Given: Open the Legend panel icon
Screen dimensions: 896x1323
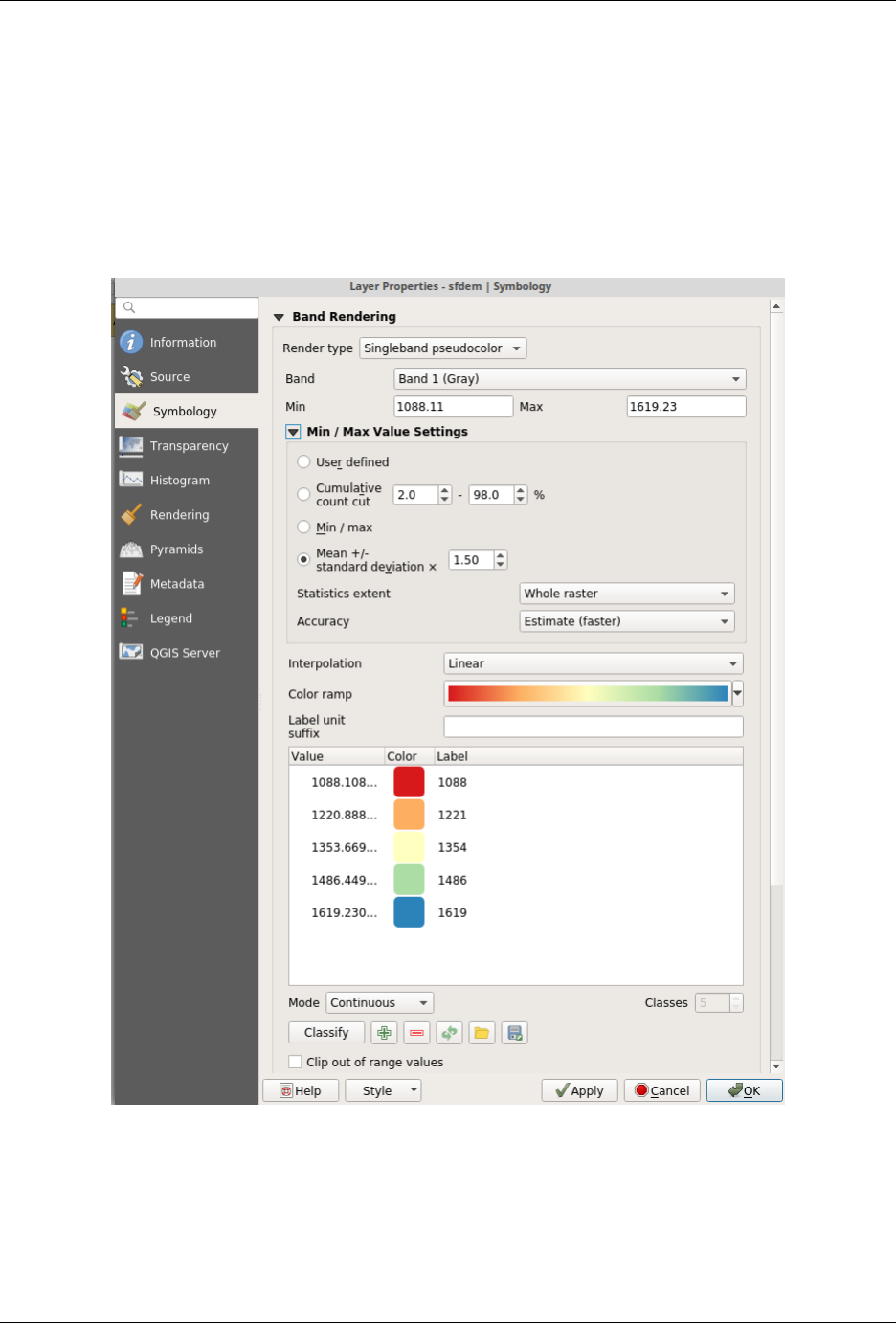Looking at the screenshot, I should tap(130, 617).
